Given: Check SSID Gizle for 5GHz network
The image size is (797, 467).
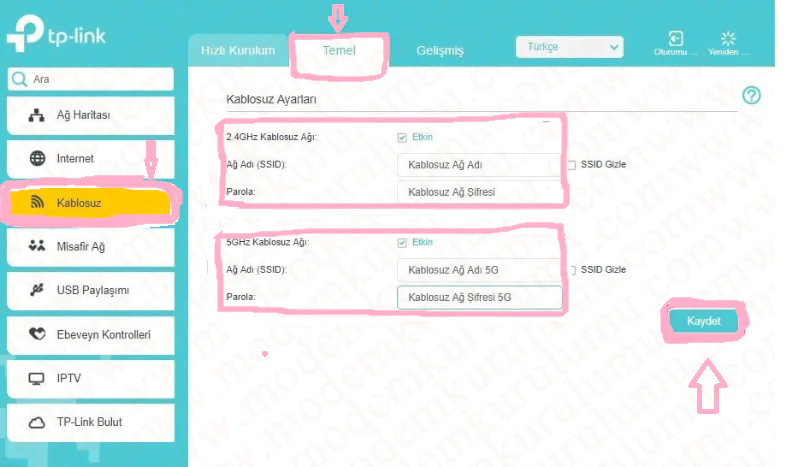Looking at the screenshot, I should click(x=572, y=270).
